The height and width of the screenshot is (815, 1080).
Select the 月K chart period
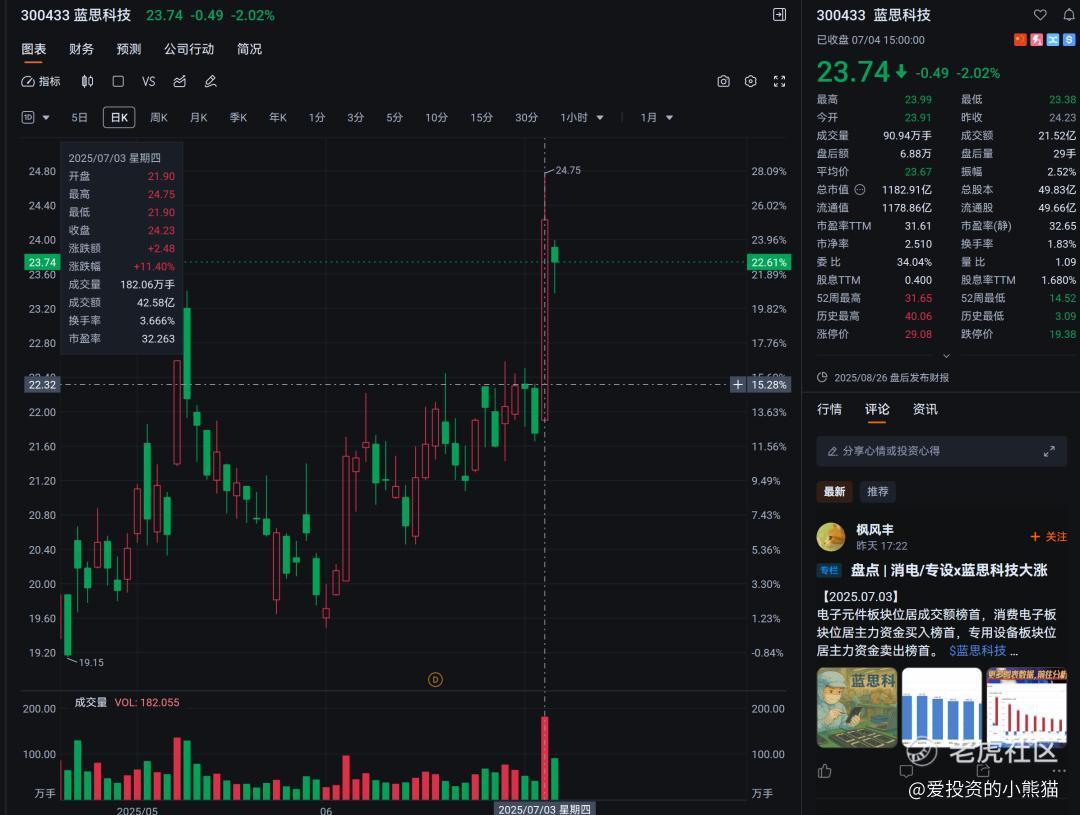click(199, 118)
